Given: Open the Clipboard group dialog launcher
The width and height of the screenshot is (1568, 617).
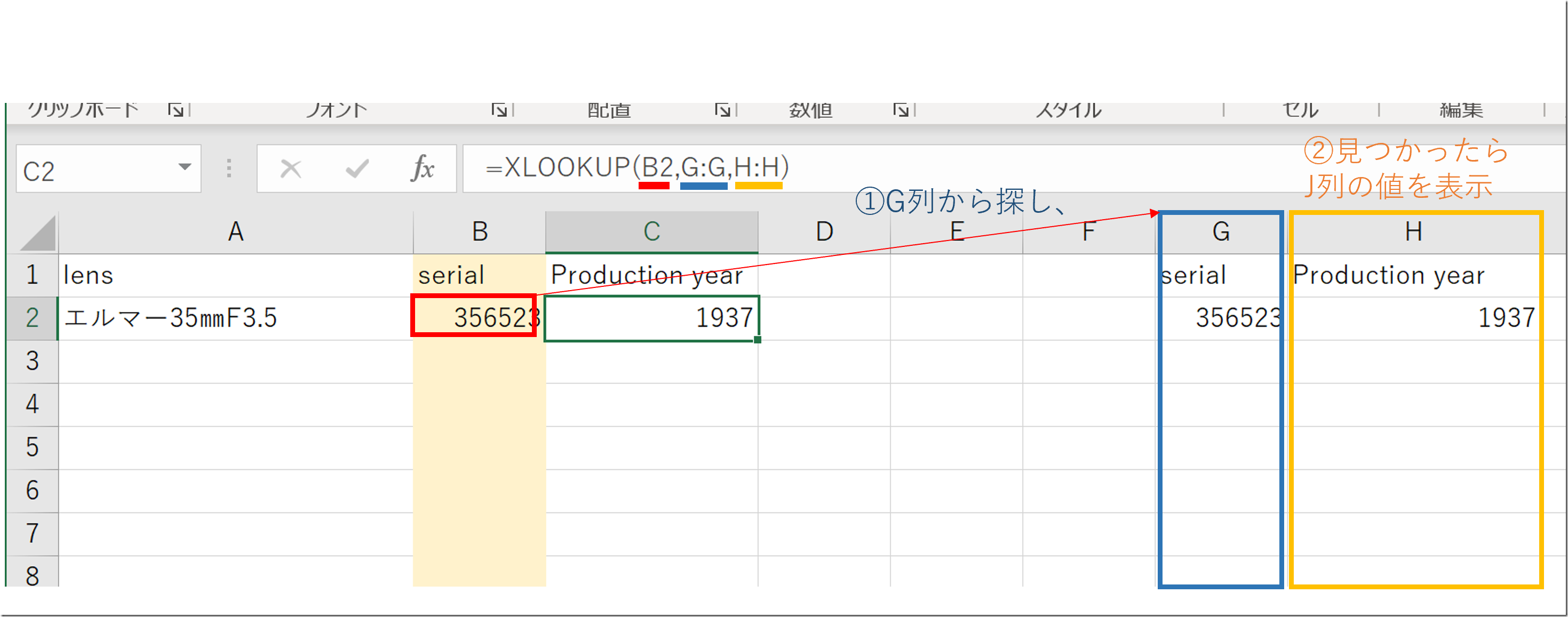Looking at the screenshot, I should coord(176,109).
